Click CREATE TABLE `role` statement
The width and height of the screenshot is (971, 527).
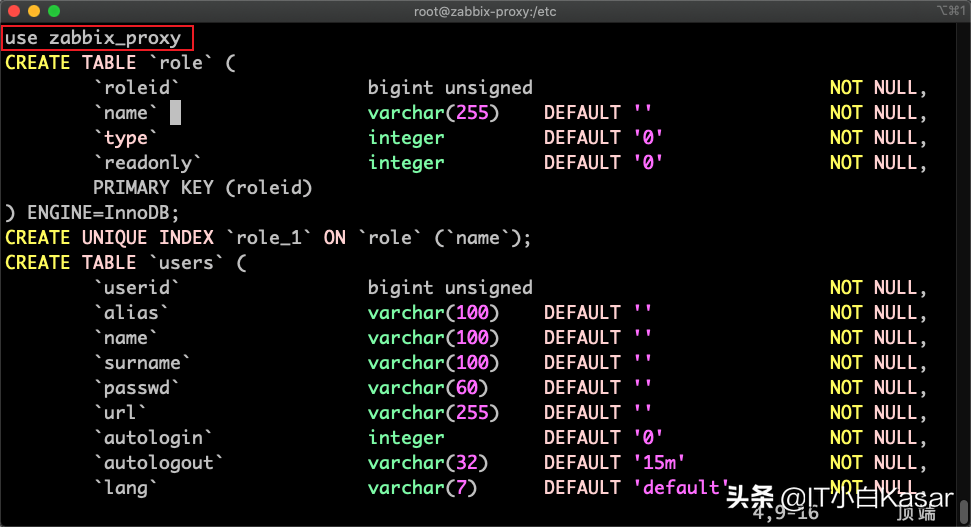(x=120, y=63)
